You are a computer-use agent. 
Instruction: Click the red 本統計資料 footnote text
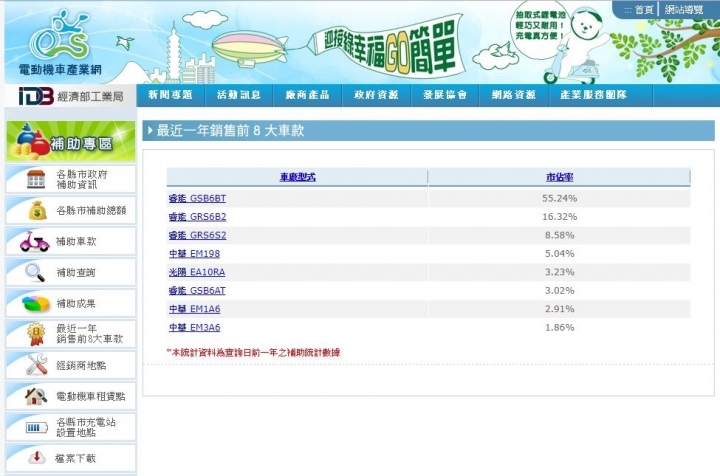(x=253, y=353)
